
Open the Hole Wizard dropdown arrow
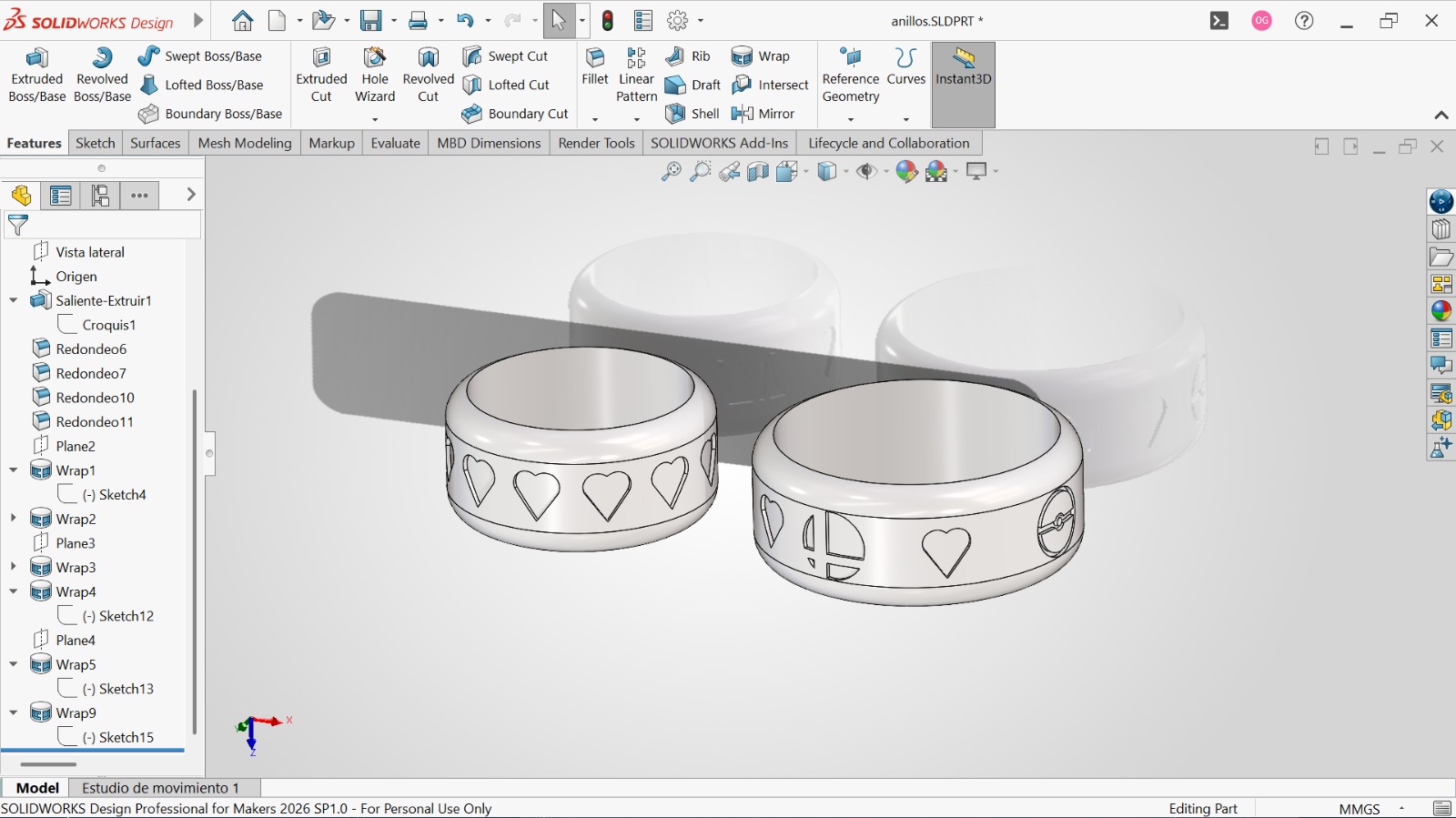(x=375, y=119)
